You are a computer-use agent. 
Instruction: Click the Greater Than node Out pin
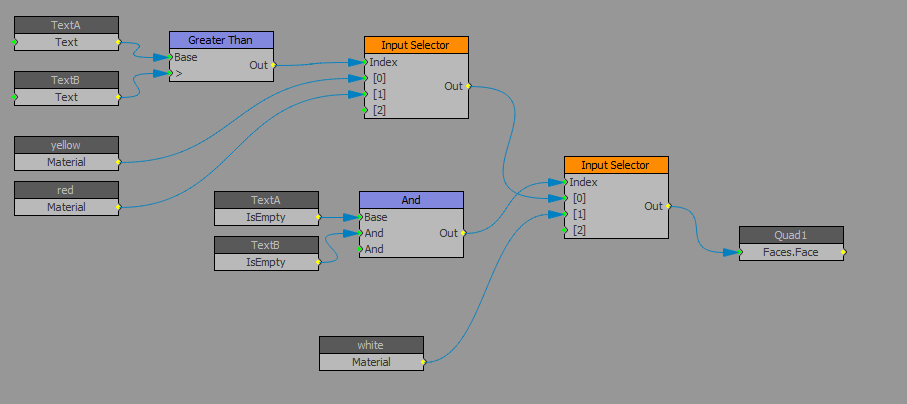[x=273, y=65]
